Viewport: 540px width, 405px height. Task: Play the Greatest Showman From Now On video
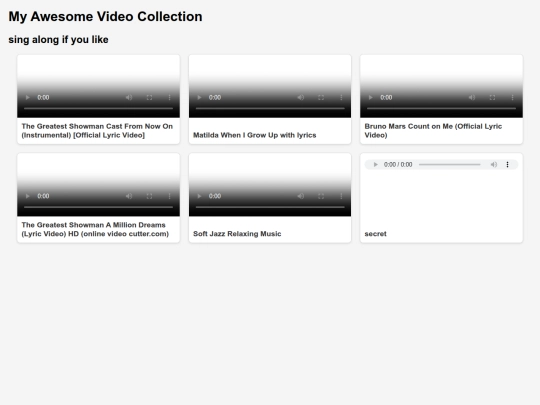point(28,97)
